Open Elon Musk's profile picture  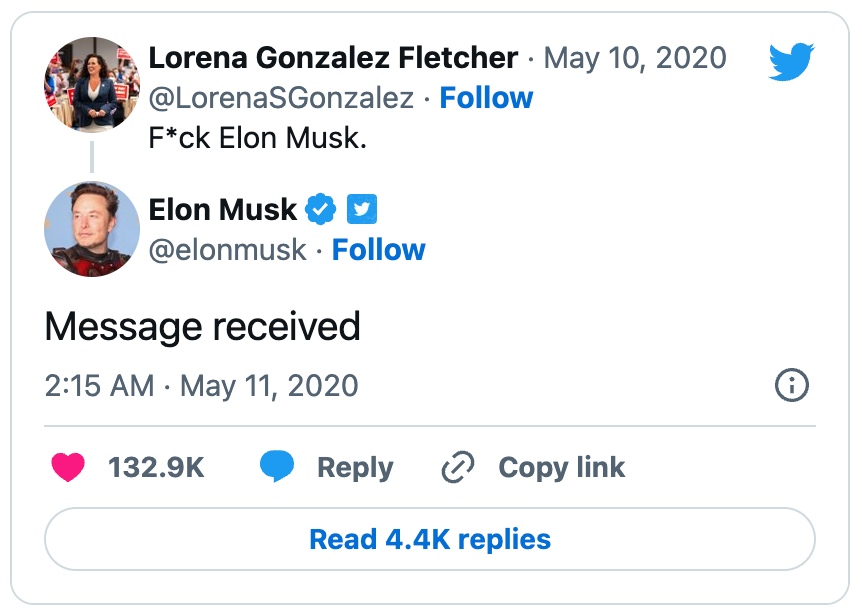point(92,229)
